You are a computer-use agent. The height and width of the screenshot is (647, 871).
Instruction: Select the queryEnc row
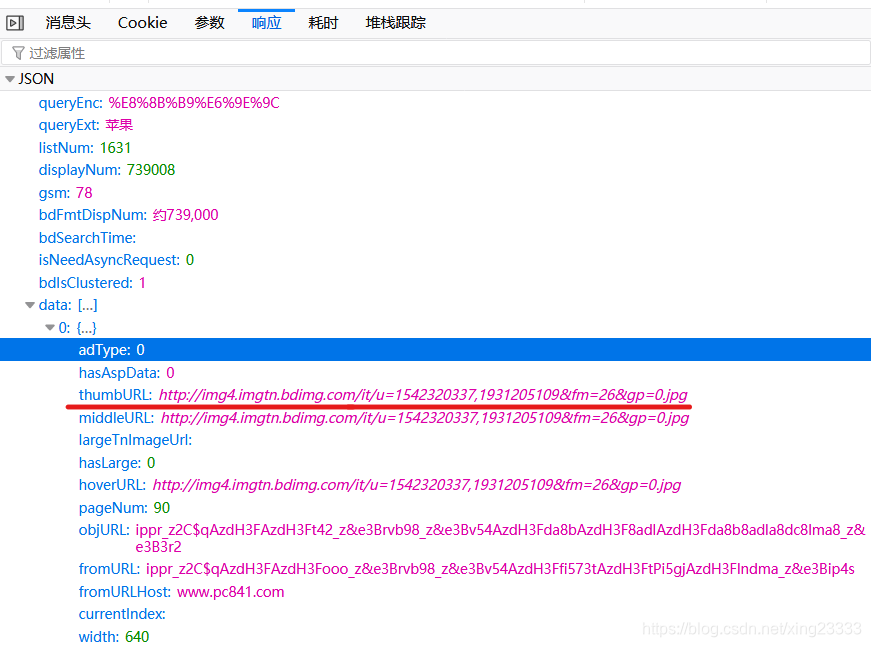pyautogui.click(x=436, y=103)
